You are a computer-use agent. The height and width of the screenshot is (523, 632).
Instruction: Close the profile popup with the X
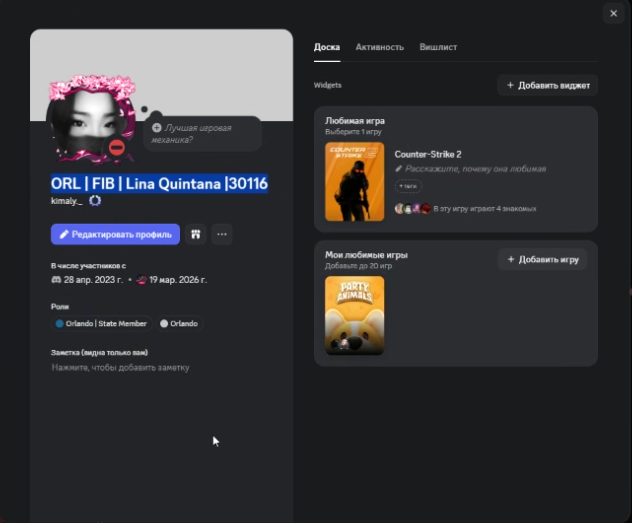tap(613, 13)
